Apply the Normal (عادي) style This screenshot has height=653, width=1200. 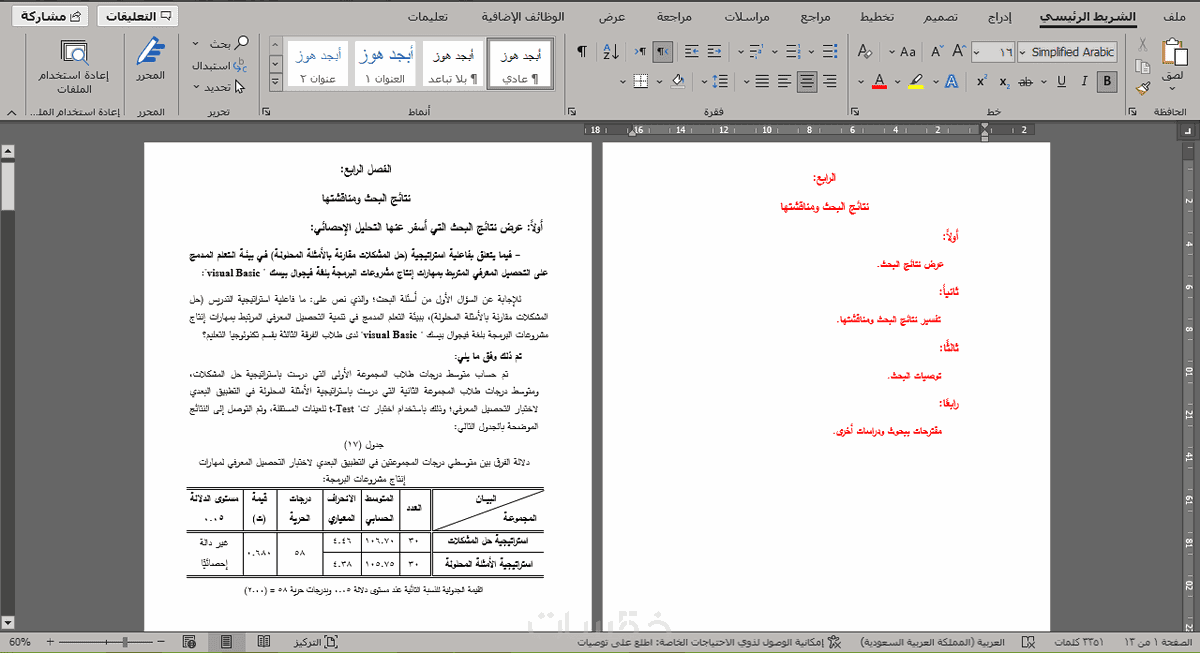point(519,65)
